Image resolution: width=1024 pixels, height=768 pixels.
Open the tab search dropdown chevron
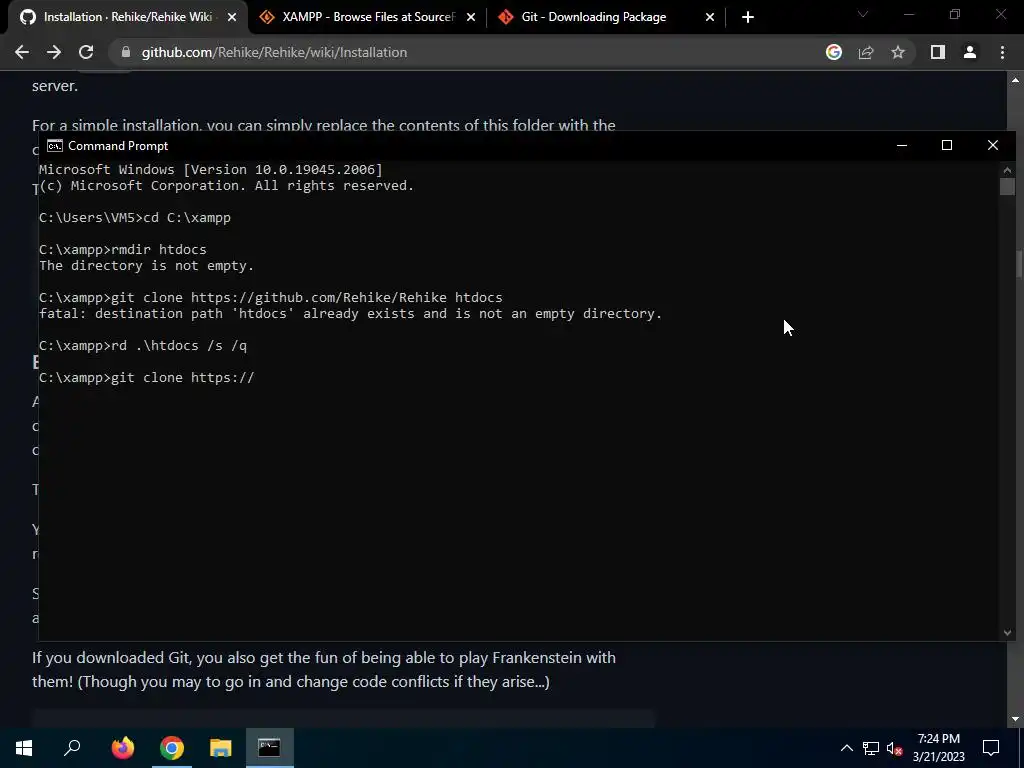[x=863, y=14]
